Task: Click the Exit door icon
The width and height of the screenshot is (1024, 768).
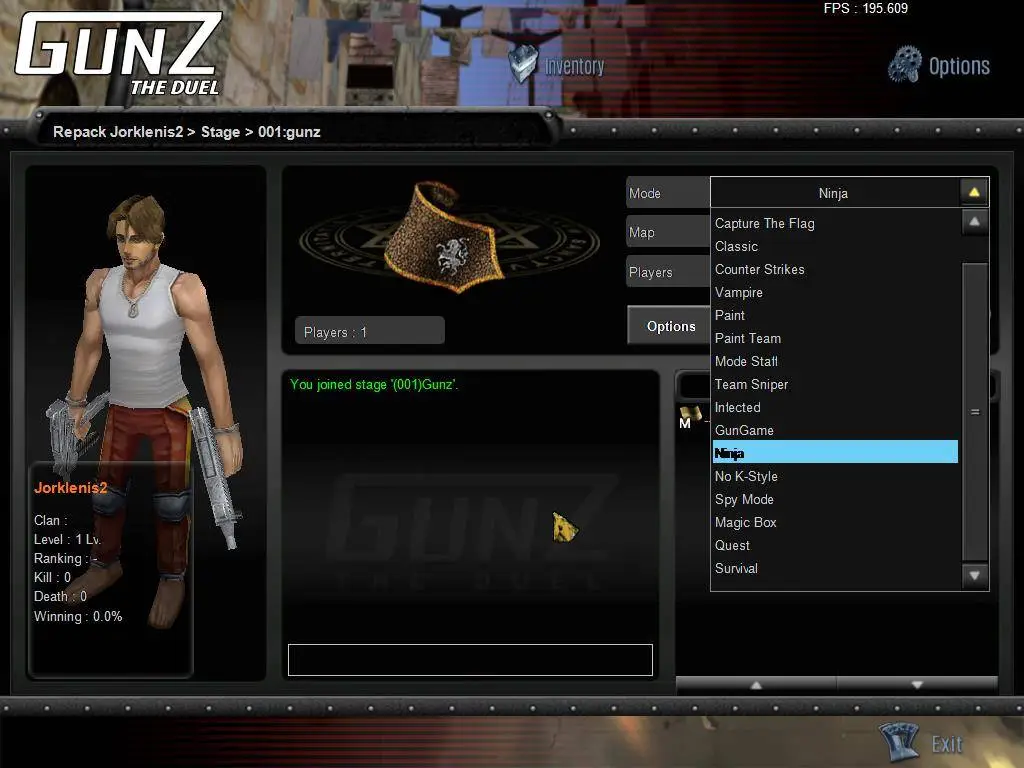Action: pyautogui.click(x=899, y=742)
